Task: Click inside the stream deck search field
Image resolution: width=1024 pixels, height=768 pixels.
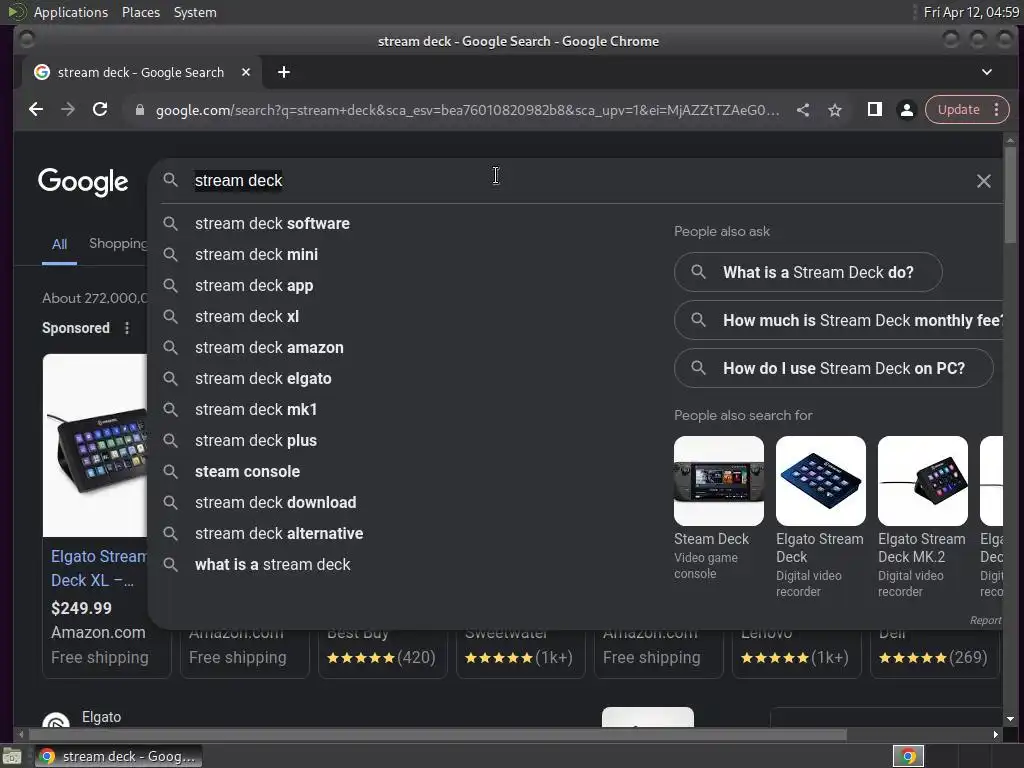Action: pyautogui.click(x=575, y=181)
